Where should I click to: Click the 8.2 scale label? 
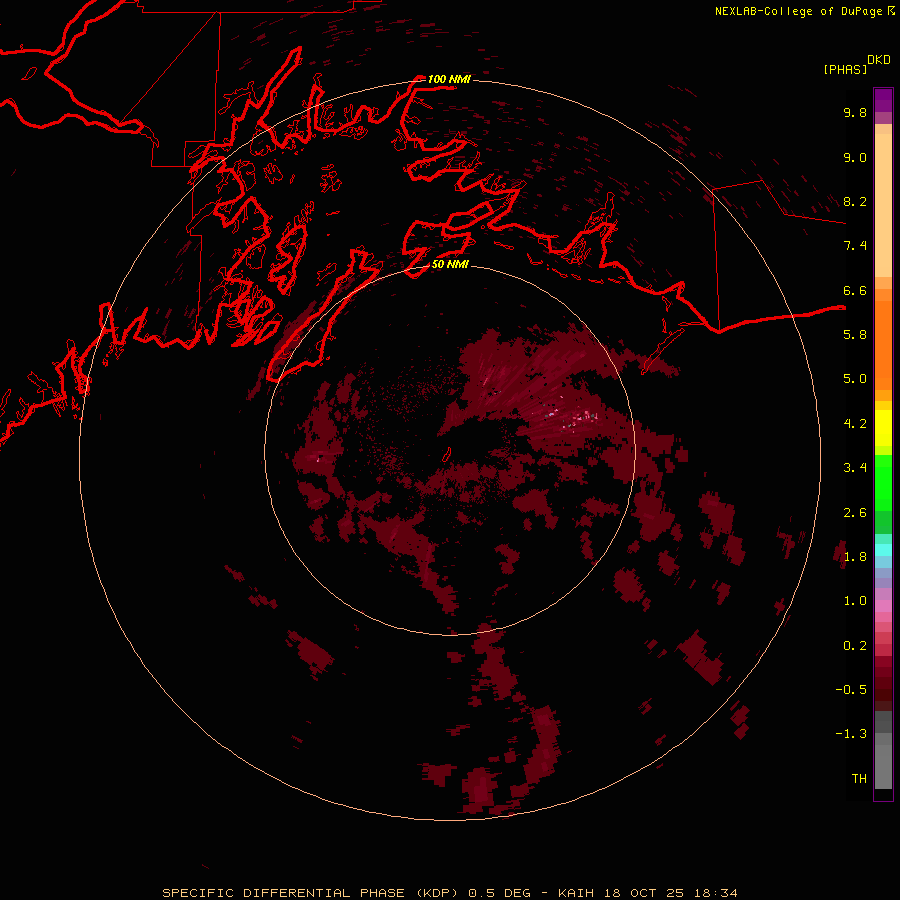[x=855, y=201]
